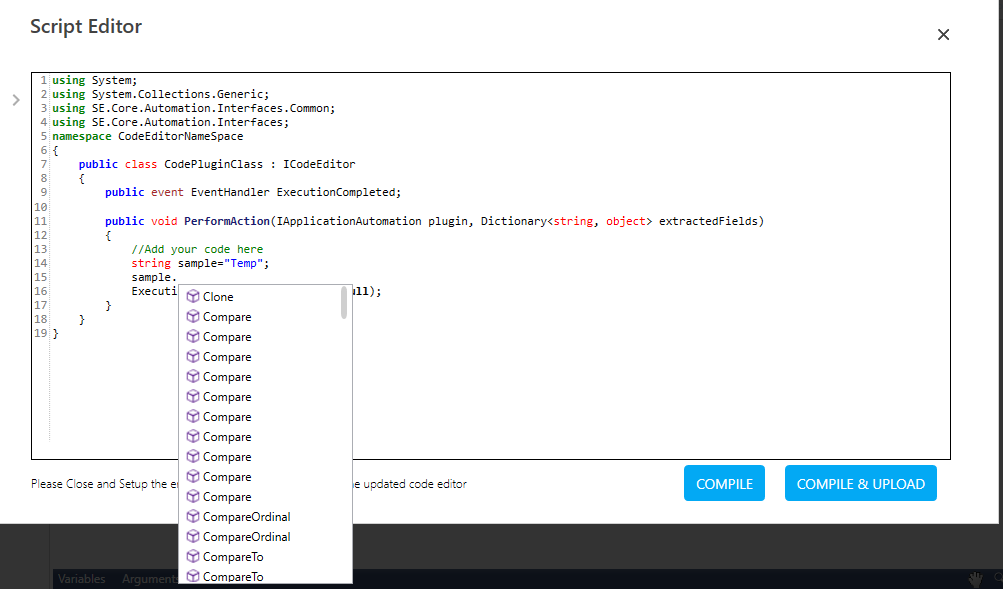Switch to the Variables tab
This screenshot has height=589, width=1003.
point(82,578)
